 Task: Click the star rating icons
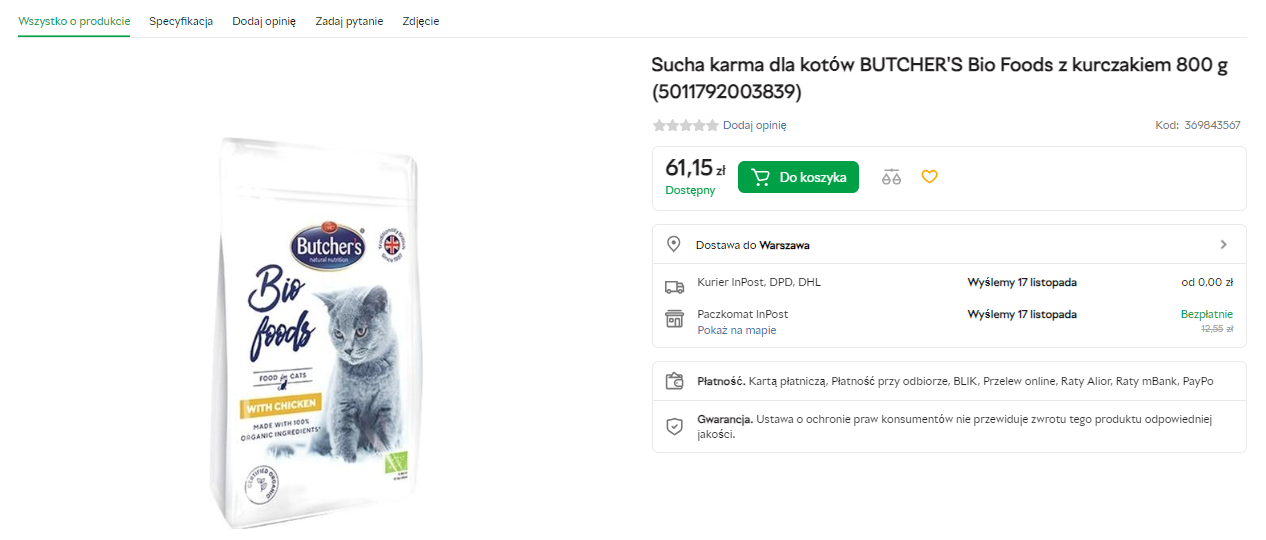click(x=685, y=126)
